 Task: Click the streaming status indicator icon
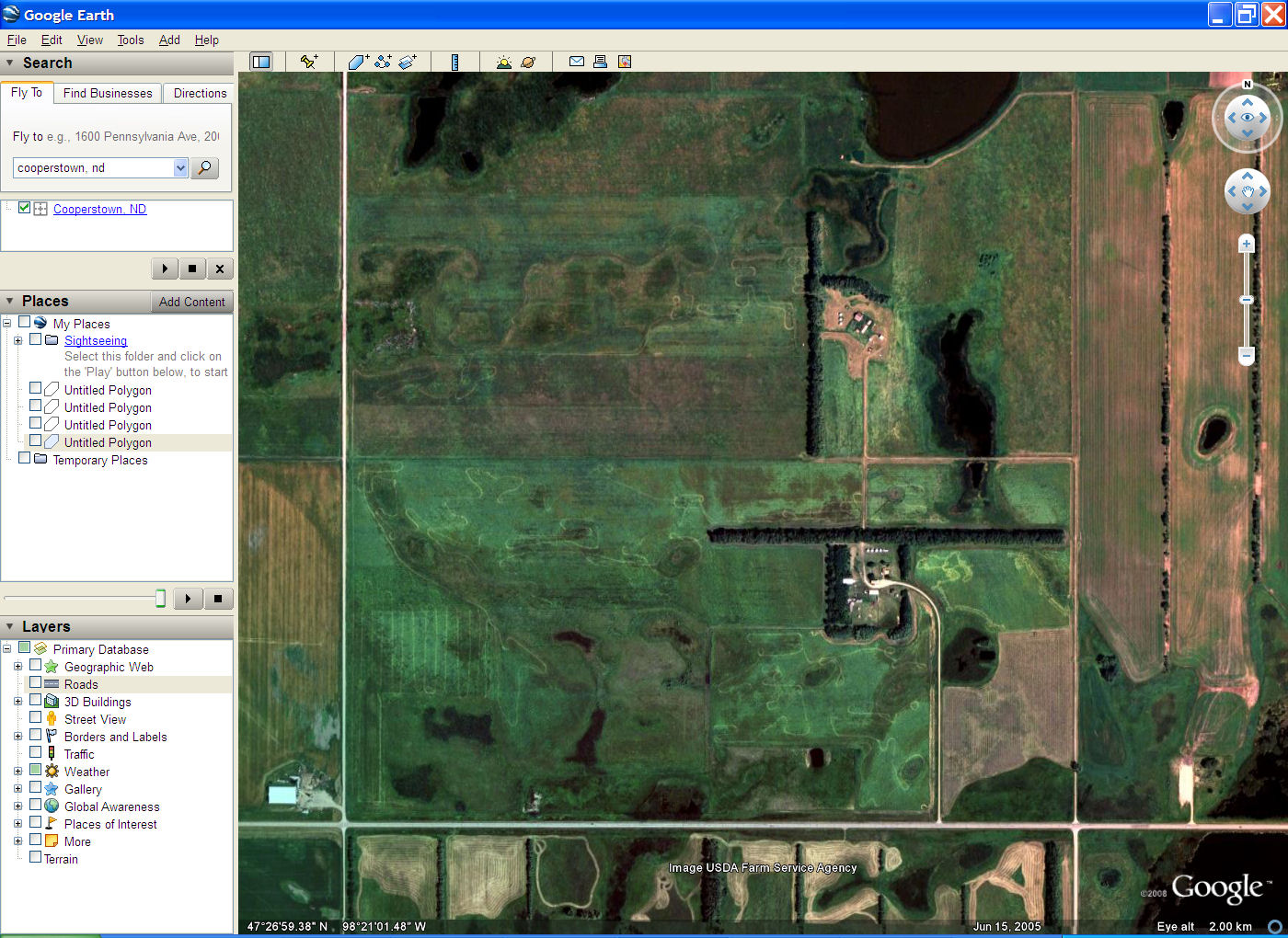point(1275,926)
